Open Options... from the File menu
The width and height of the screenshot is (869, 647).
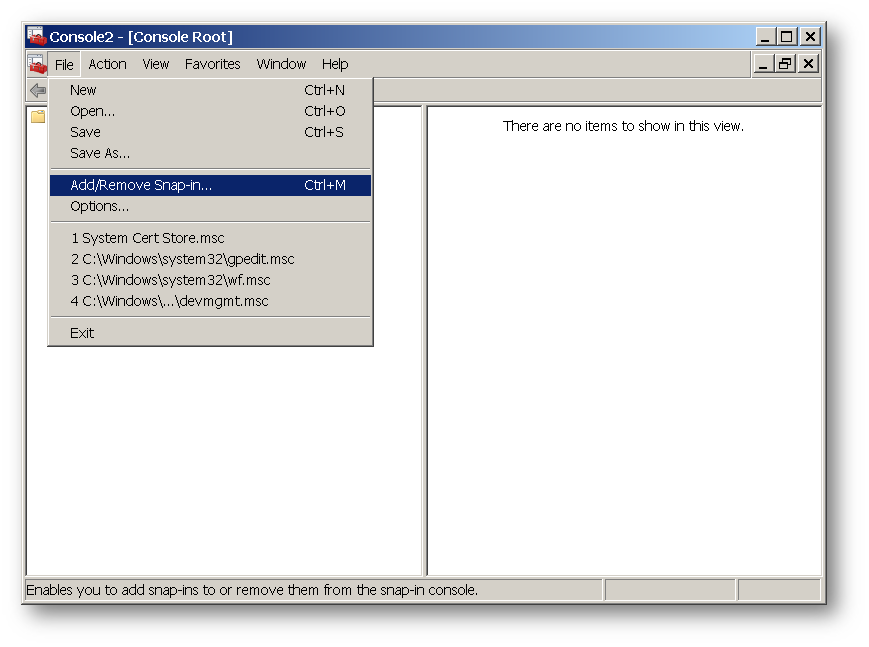coord(99,206)
